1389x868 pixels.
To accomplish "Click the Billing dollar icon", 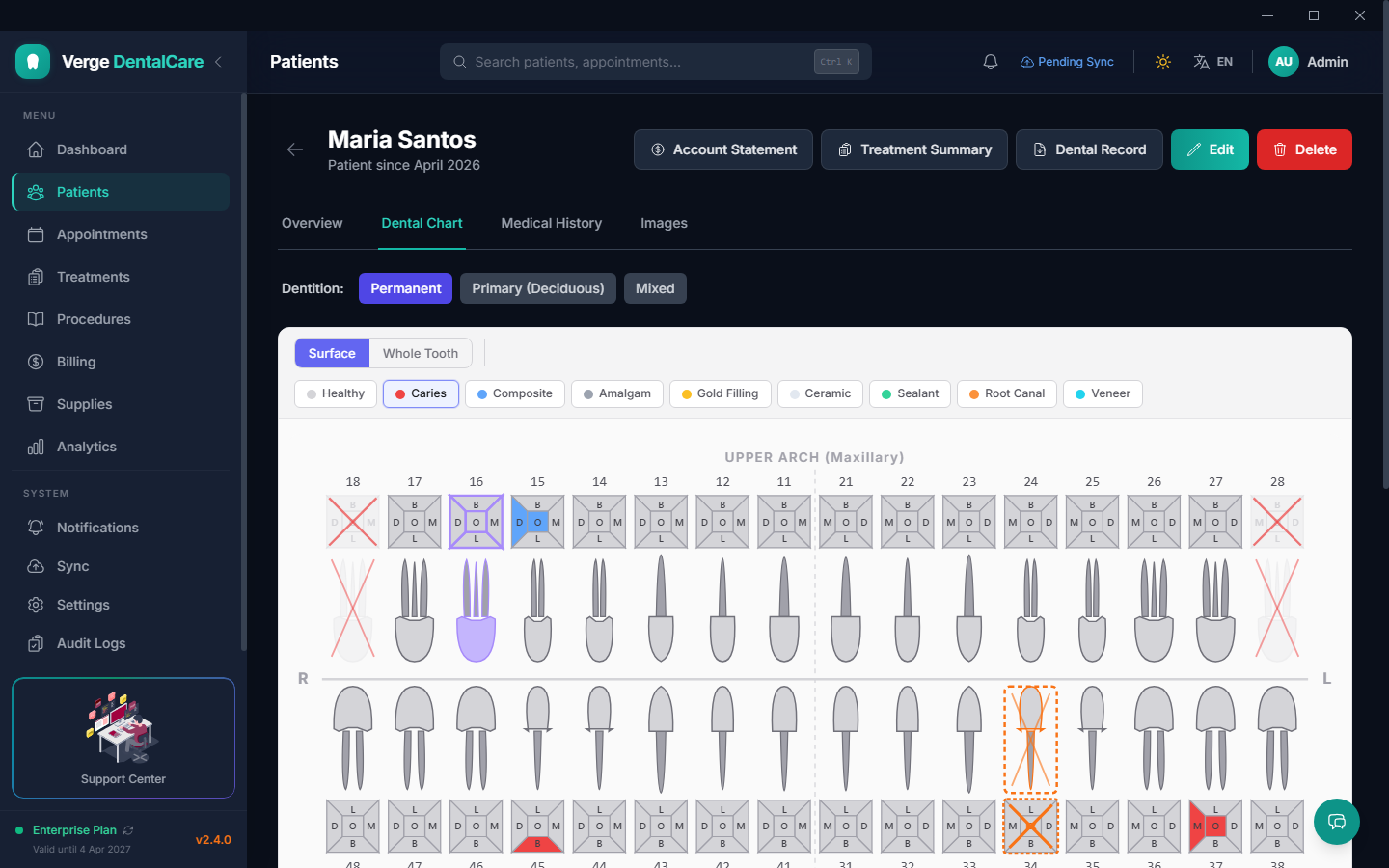I will (x=36, y=362).
